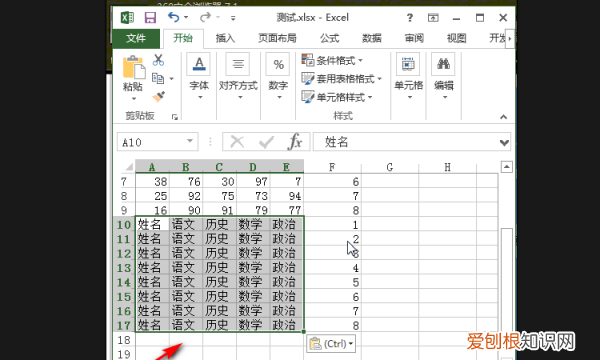Open the (Ctrl) paste options button

point(331,344)
